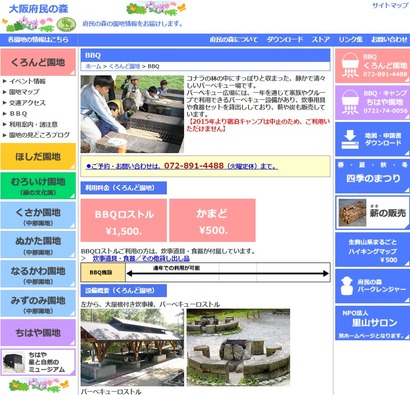Click the BBQ施設 label in availability chart
The width and height of the screenshot is (410, 395).
[103, 272]
